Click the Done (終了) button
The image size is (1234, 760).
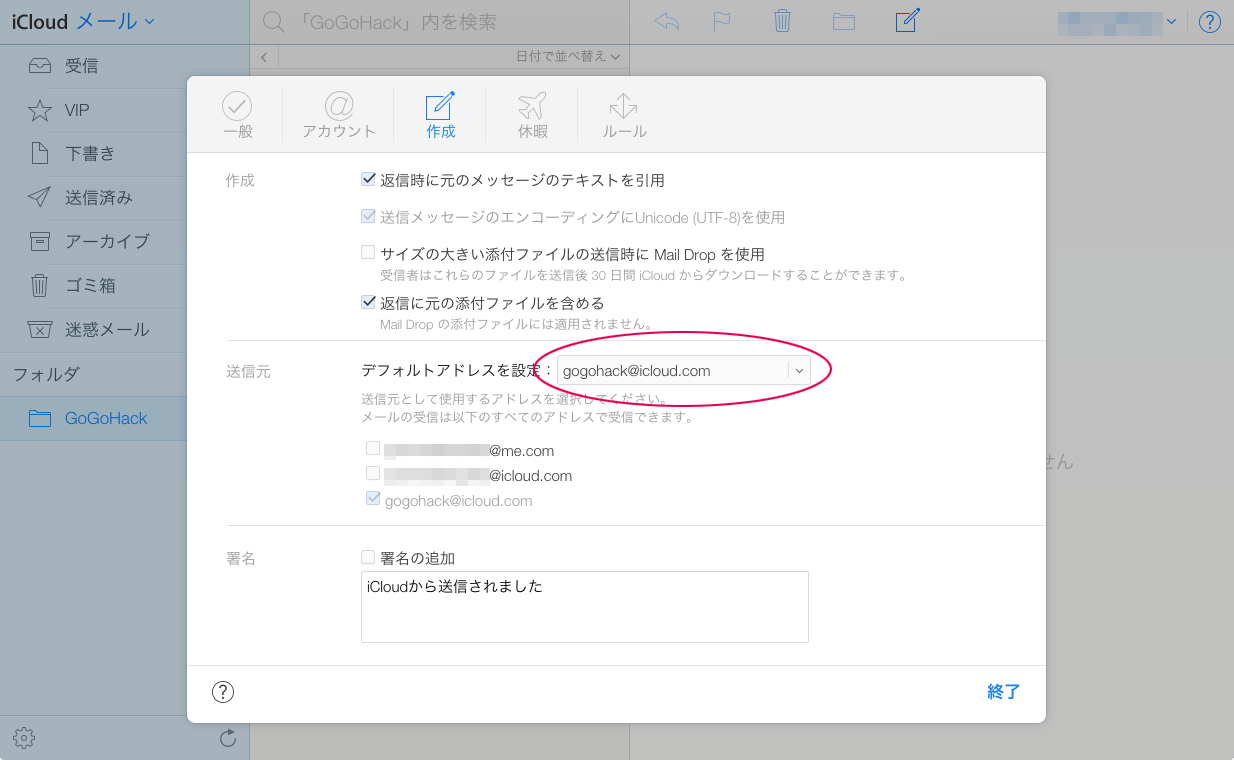[1003, 692]
